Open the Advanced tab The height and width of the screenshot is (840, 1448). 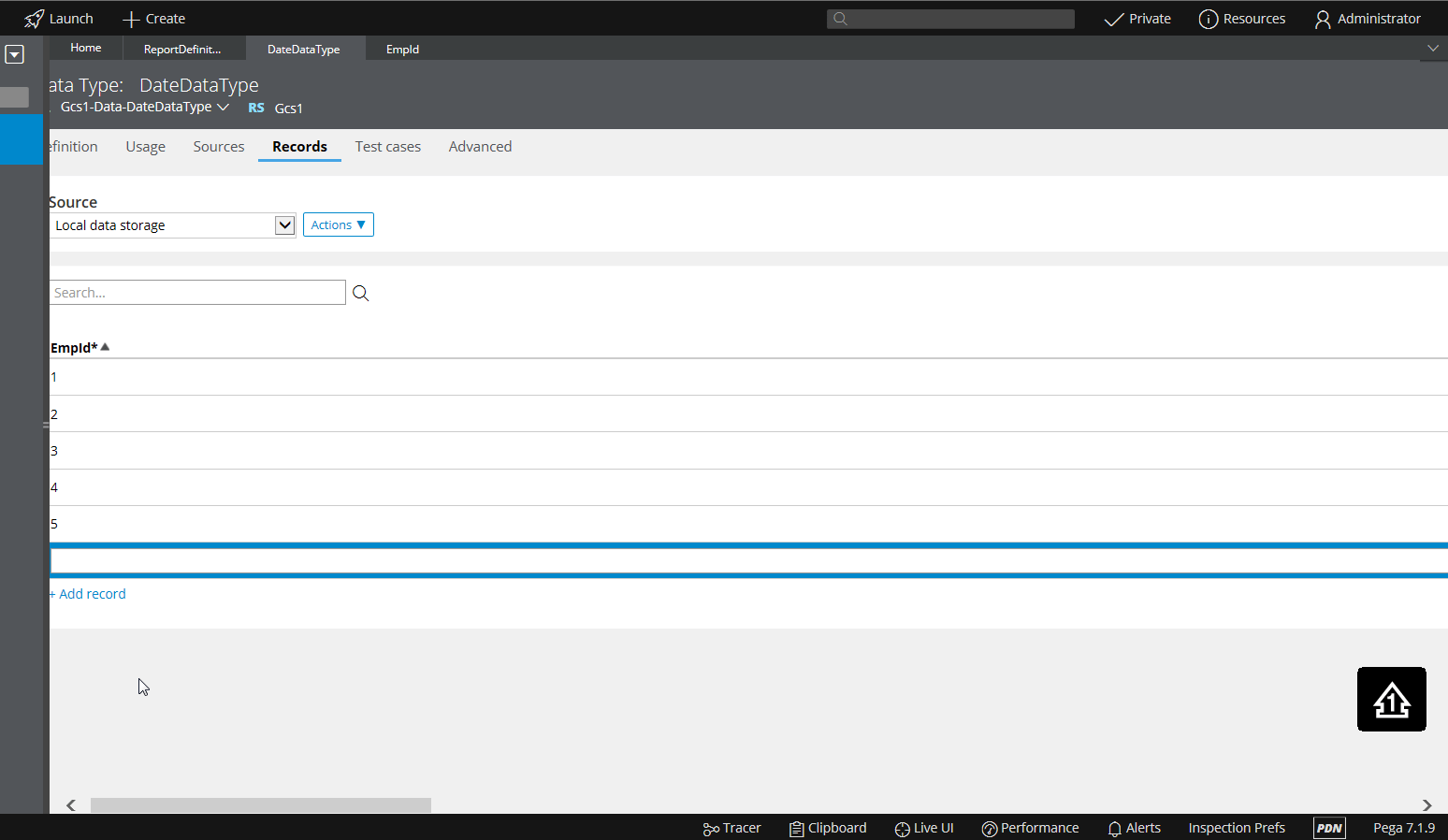(480, 147)
